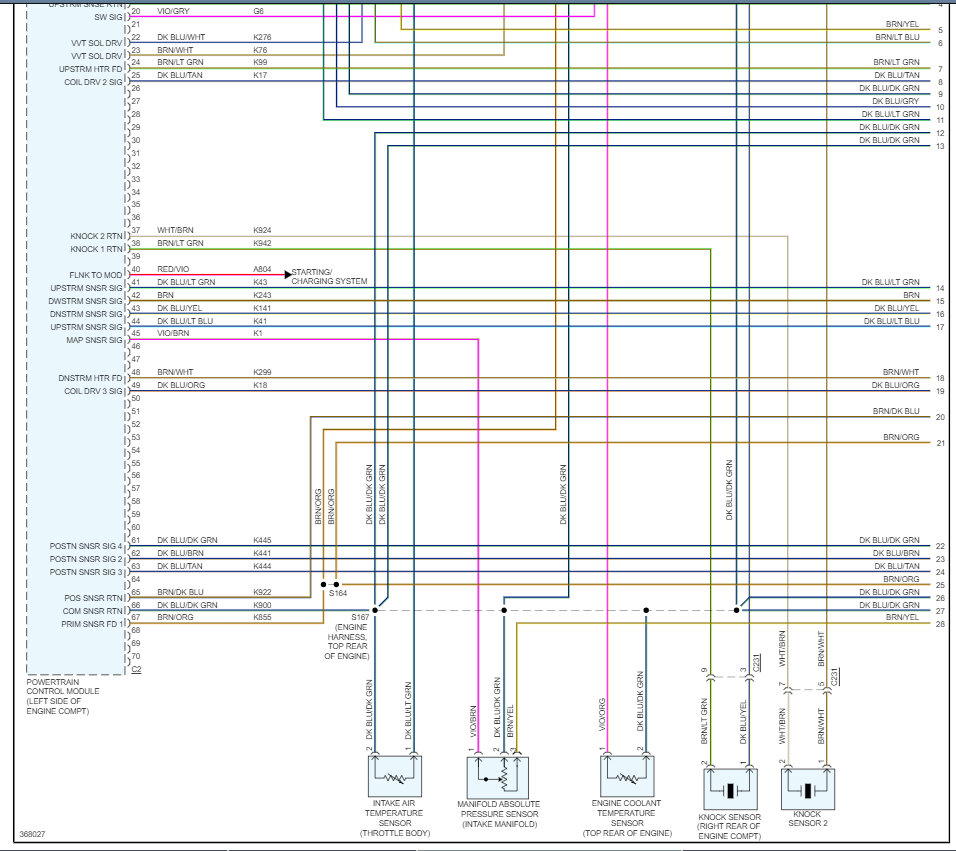The width and height of the screenshot is (956, 851).
Task: Click the red arrow to Starting/Charging System
Action: click(x=288, y=275)
